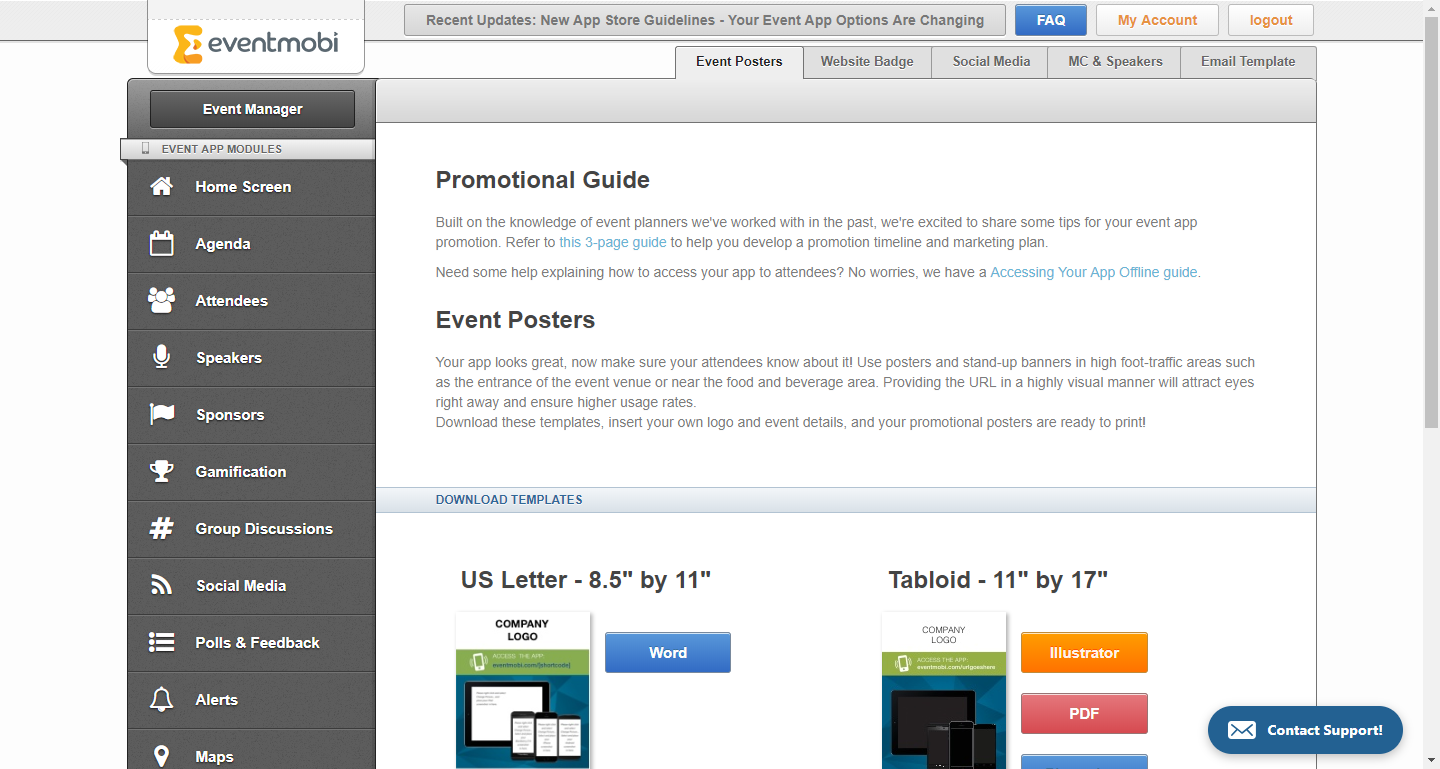Open the 'this 3-page guide' link
This screenshot has height=769, width=1440.
(x=613, y=242)
